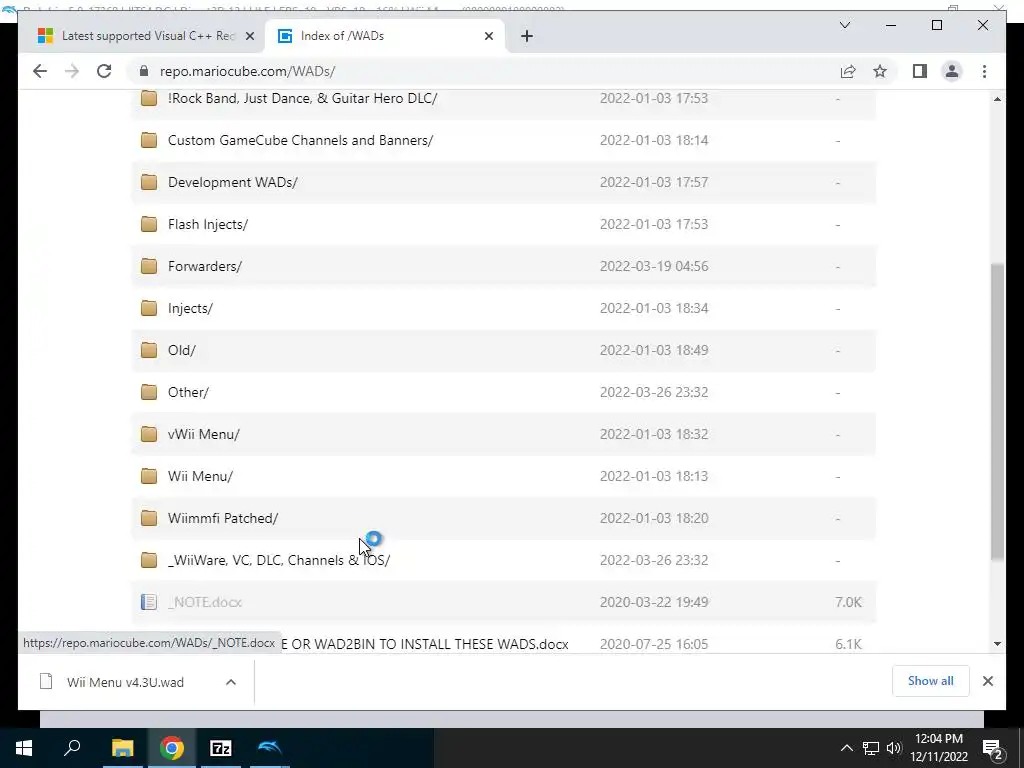
Task: Open the Old folder
Action: coord(182,350)
